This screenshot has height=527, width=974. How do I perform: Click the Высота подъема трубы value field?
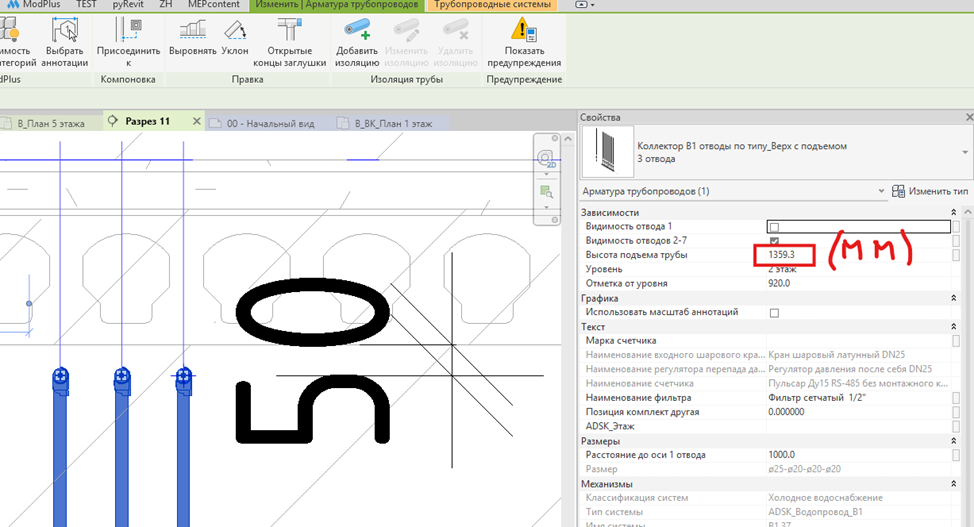point(859,255)
